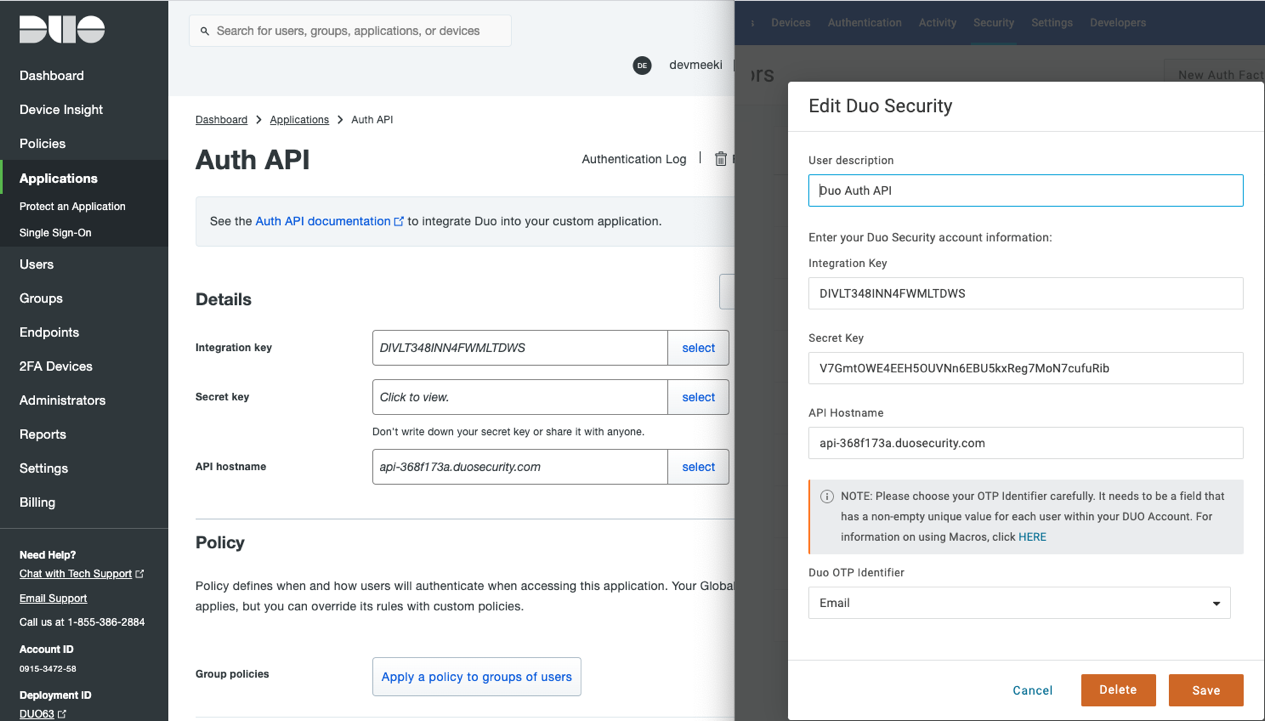Click the DE user avatar icon
Screen dimensions: 1265x721
coord(642,65)
